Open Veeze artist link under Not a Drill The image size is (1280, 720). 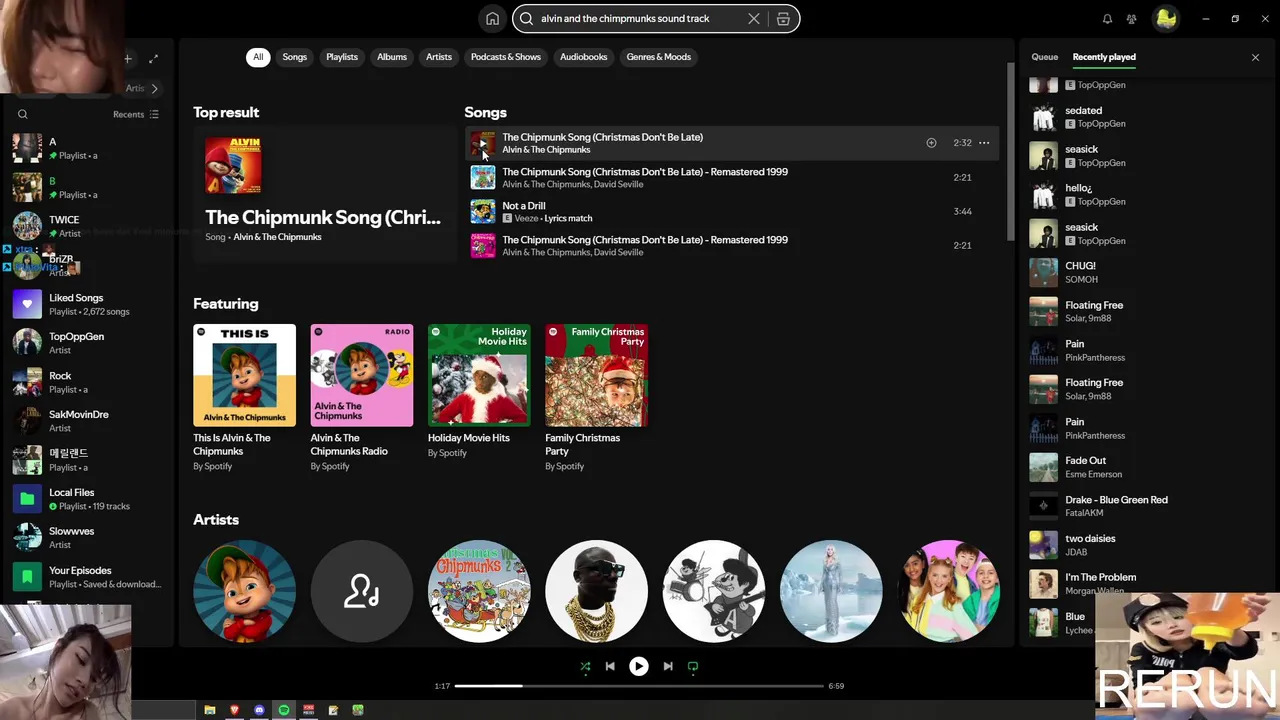click(x=527, y=218)
